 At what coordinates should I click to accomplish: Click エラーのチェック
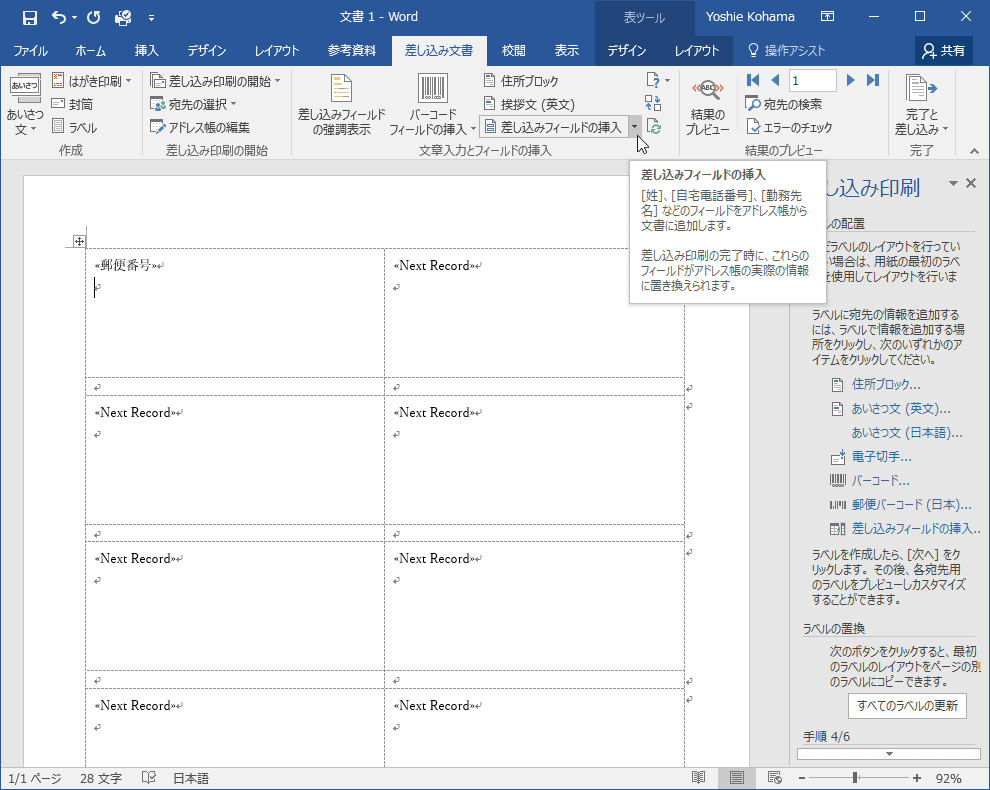(789, 128)
